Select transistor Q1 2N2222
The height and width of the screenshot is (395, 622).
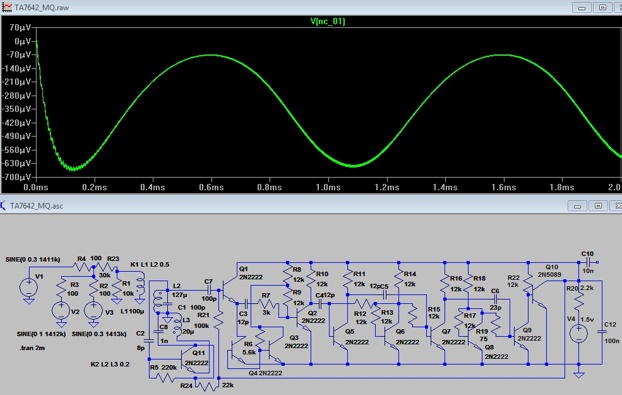[229, 291]
